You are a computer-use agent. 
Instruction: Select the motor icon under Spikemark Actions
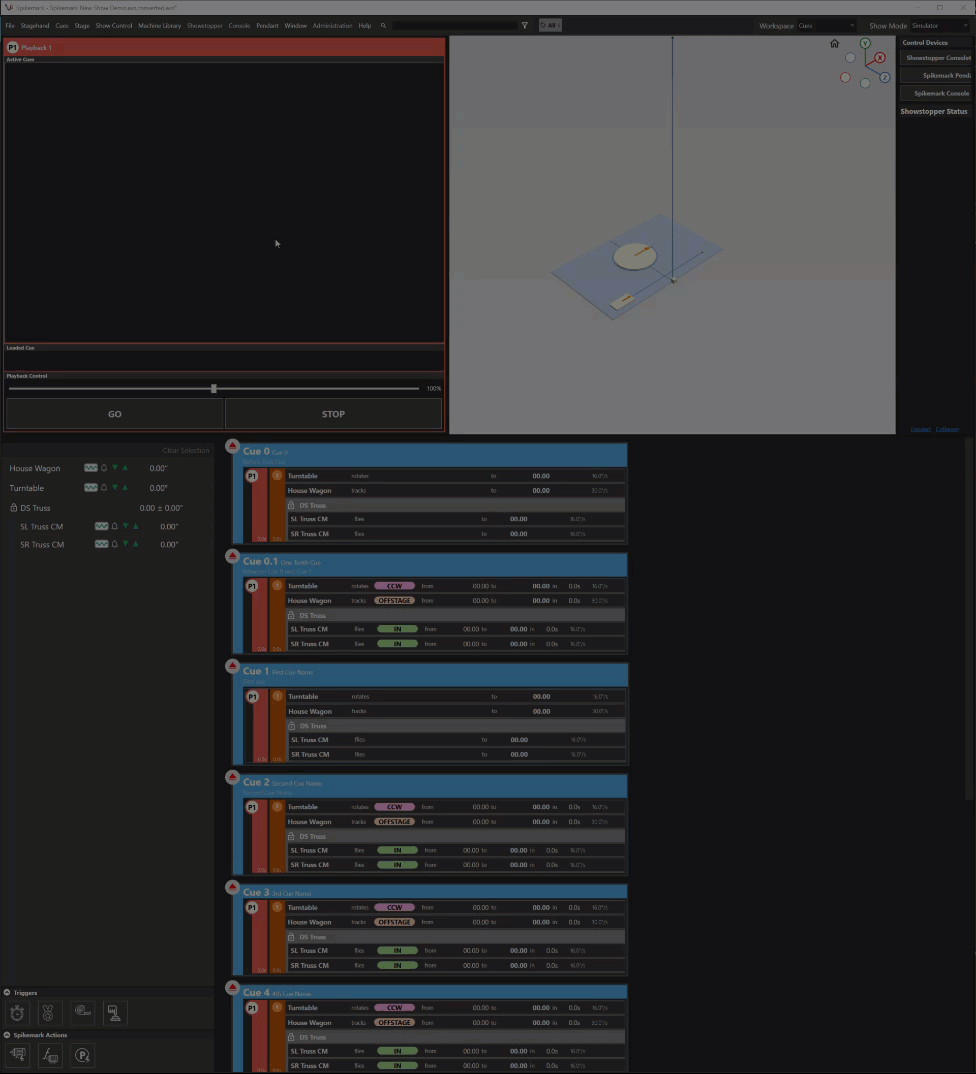pyautogui.click(x=17, y=1055)
